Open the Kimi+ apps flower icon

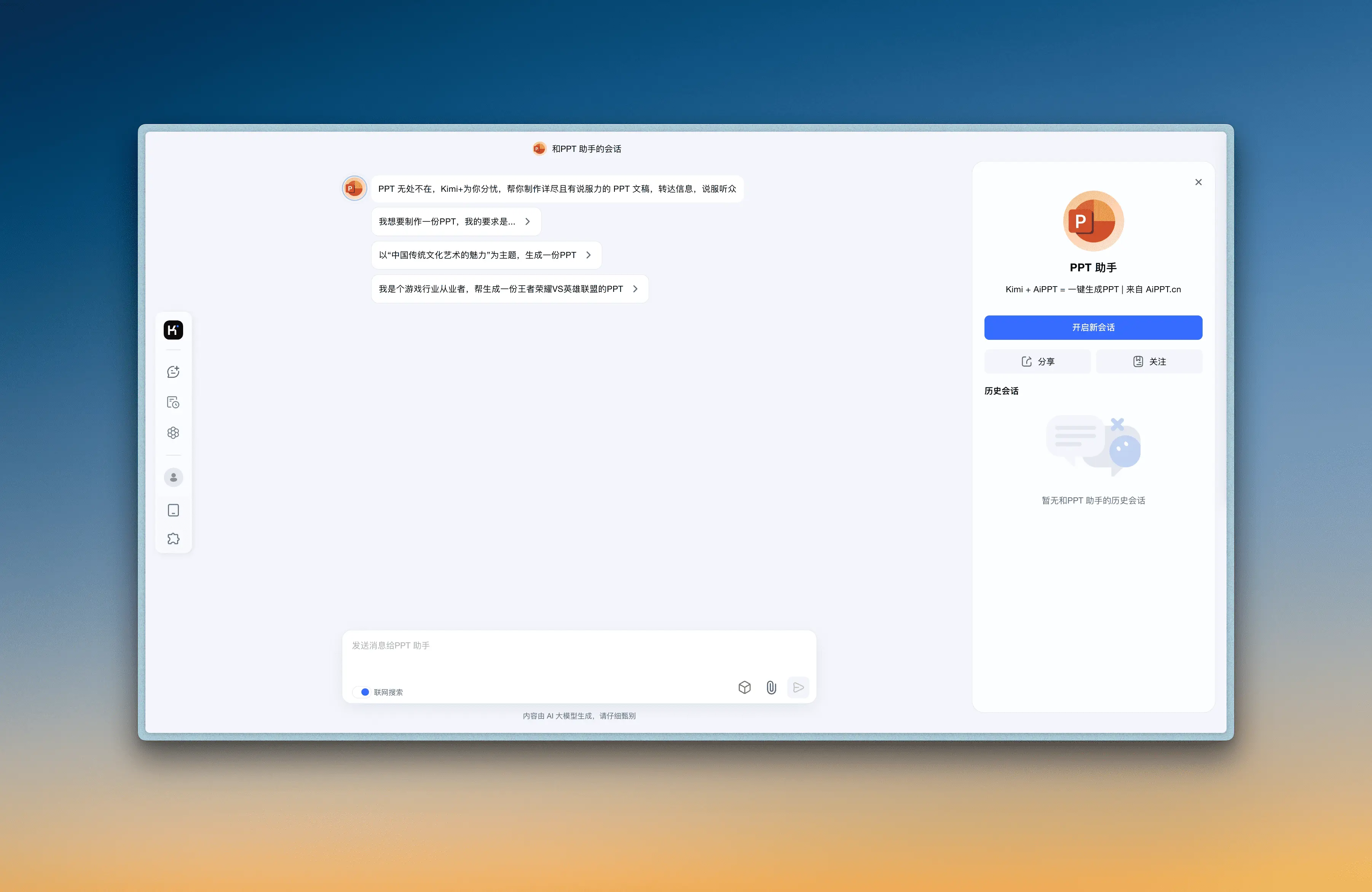173,433
